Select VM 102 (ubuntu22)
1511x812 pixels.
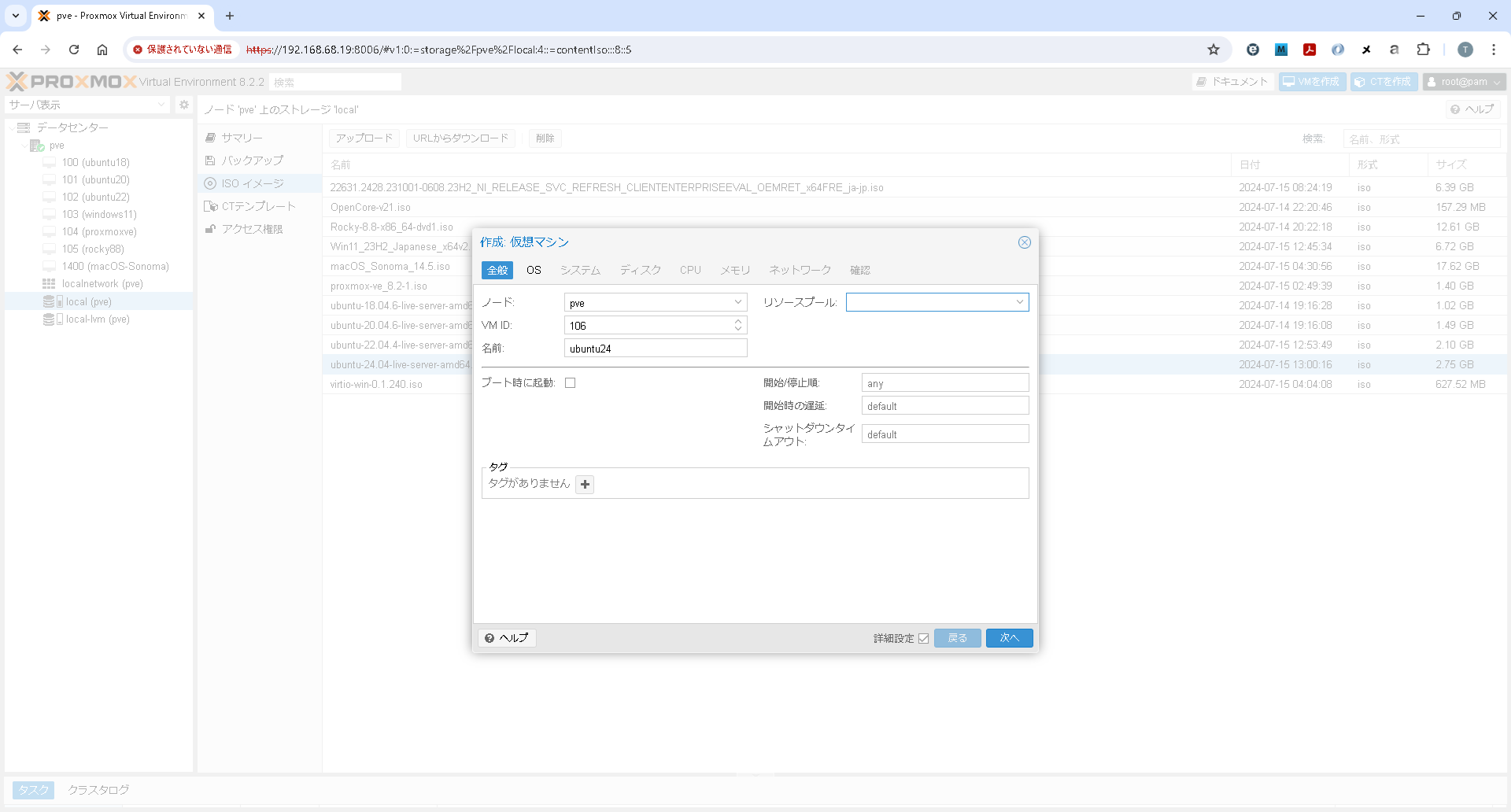pyautogui.click(x=95, y=197)
